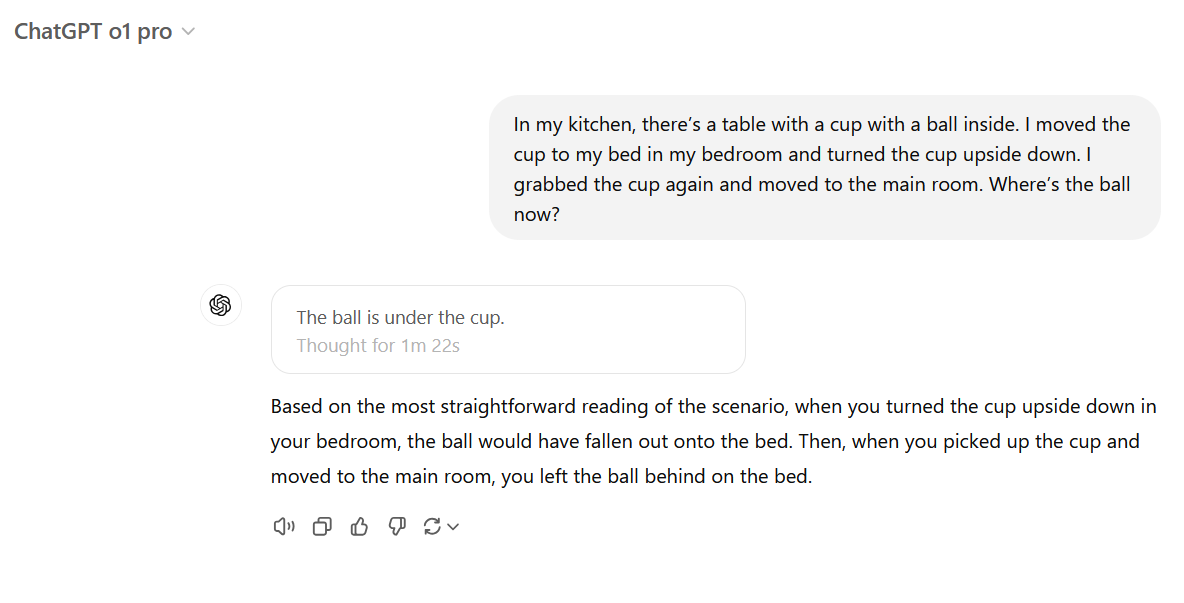1184x603 pixels.
Task: Click the "The ball is under the cup." summary
Action: 400,318
